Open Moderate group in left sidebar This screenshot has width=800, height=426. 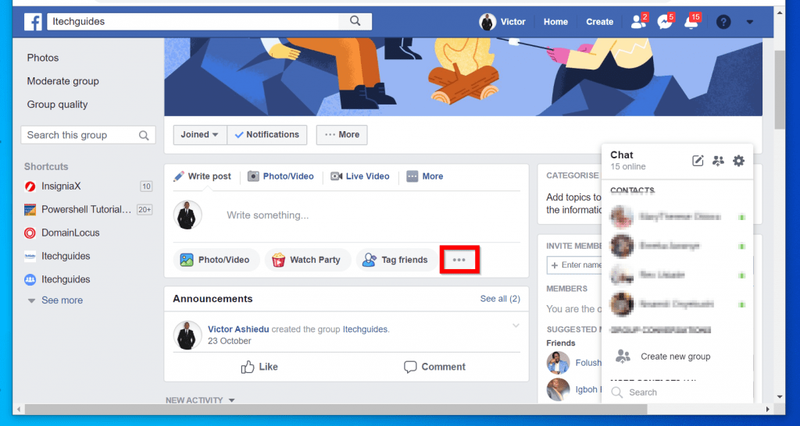click(x=63, y=81)
